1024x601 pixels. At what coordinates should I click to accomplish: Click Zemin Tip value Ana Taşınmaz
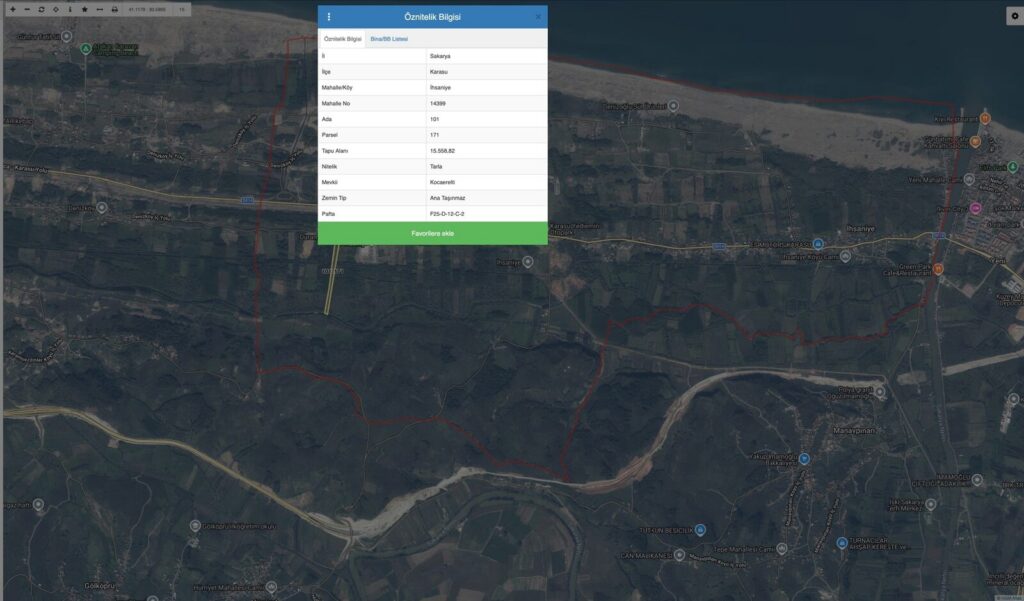447,198
